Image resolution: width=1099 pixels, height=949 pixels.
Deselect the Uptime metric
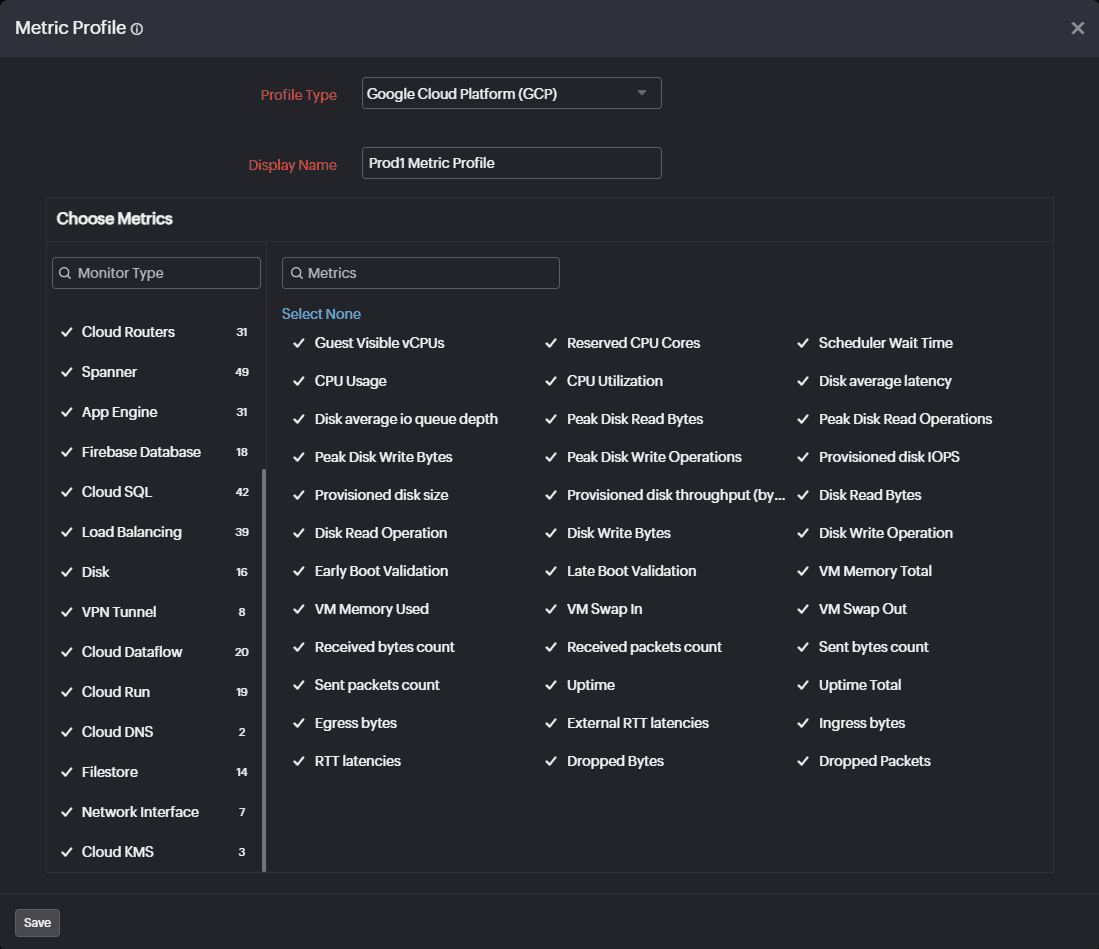pyautogui.click(x=551, y=685)
